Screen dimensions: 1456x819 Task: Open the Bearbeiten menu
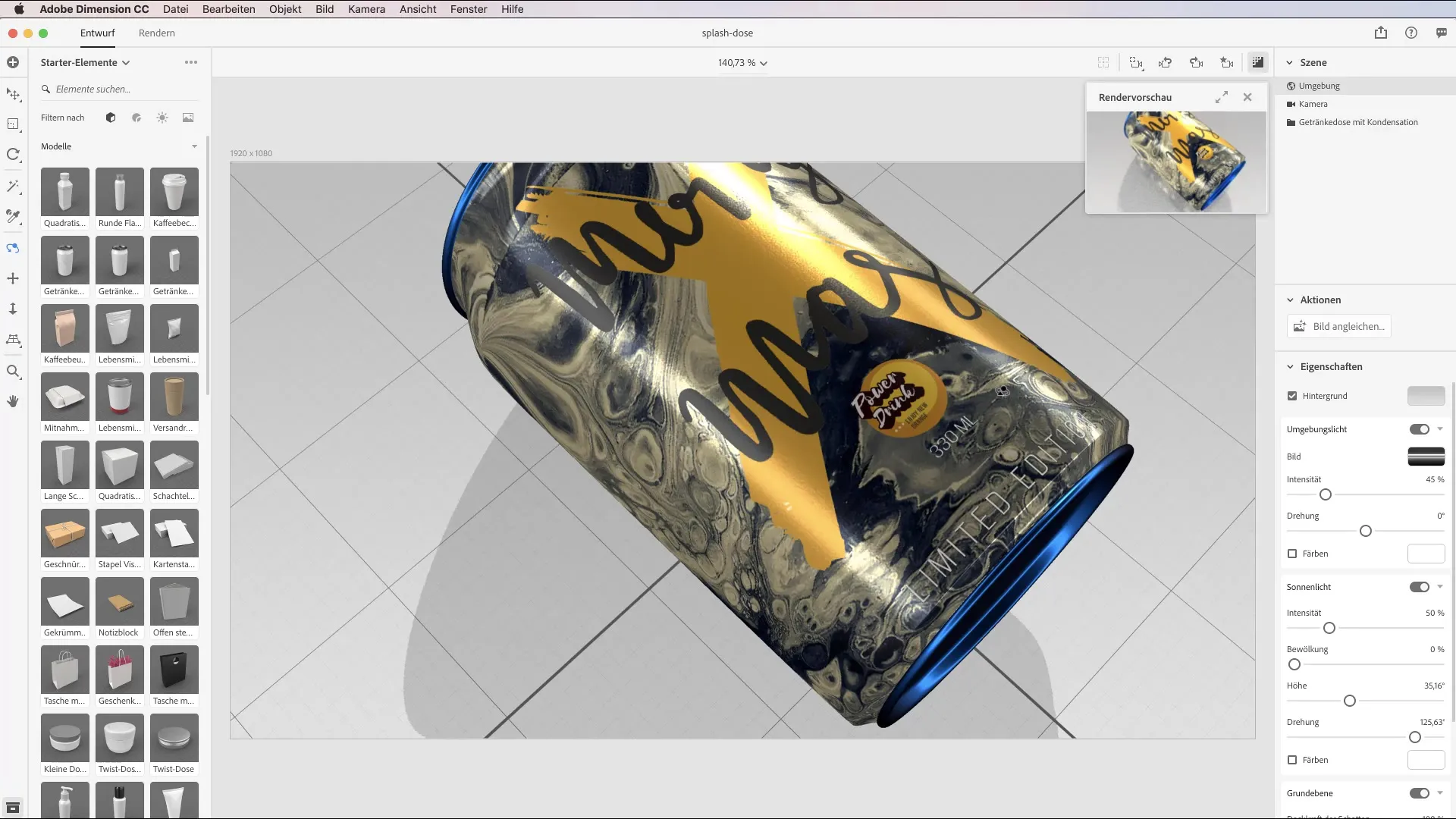(x=228, y=9)
